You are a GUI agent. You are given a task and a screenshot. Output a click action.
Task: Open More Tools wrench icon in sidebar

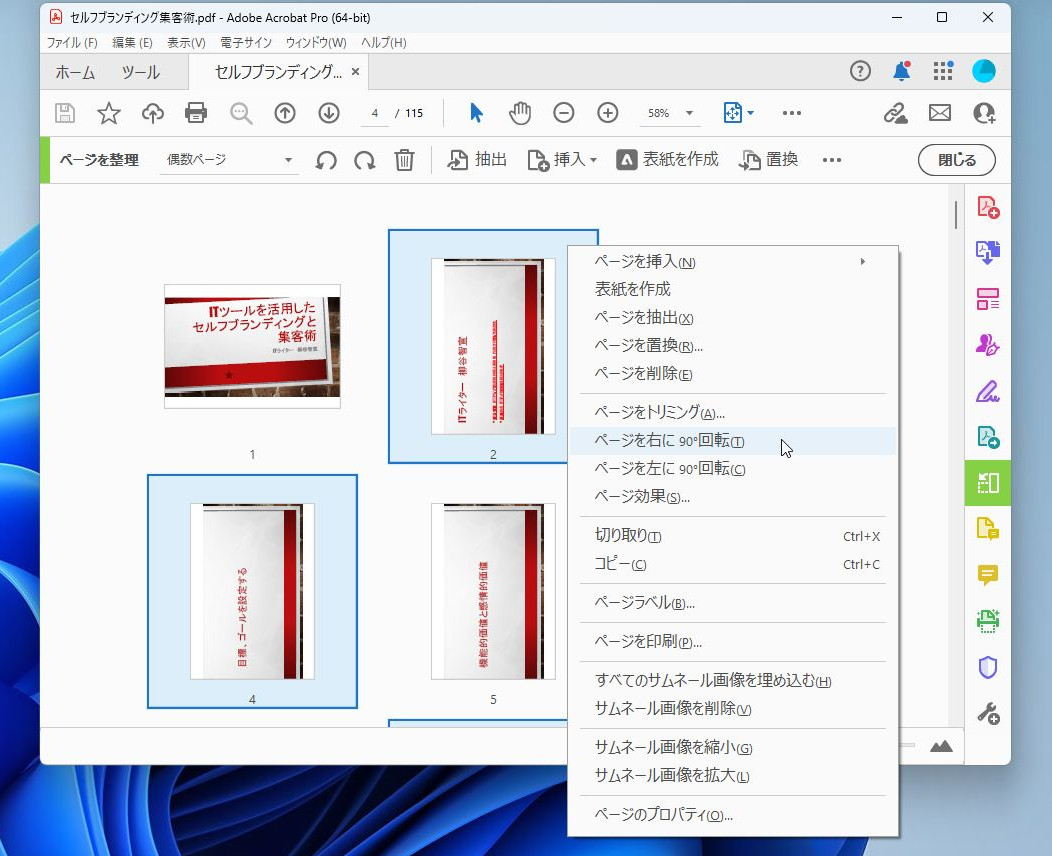click(988, 713)
